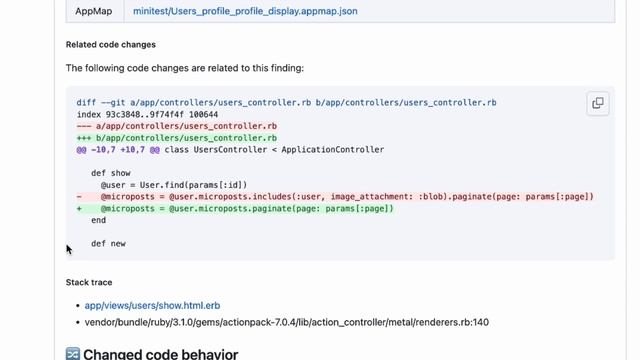Viewport: 640px width, 360px height.
Task: Click the 'Changed code behavior' heading
Action: (160, 354)
